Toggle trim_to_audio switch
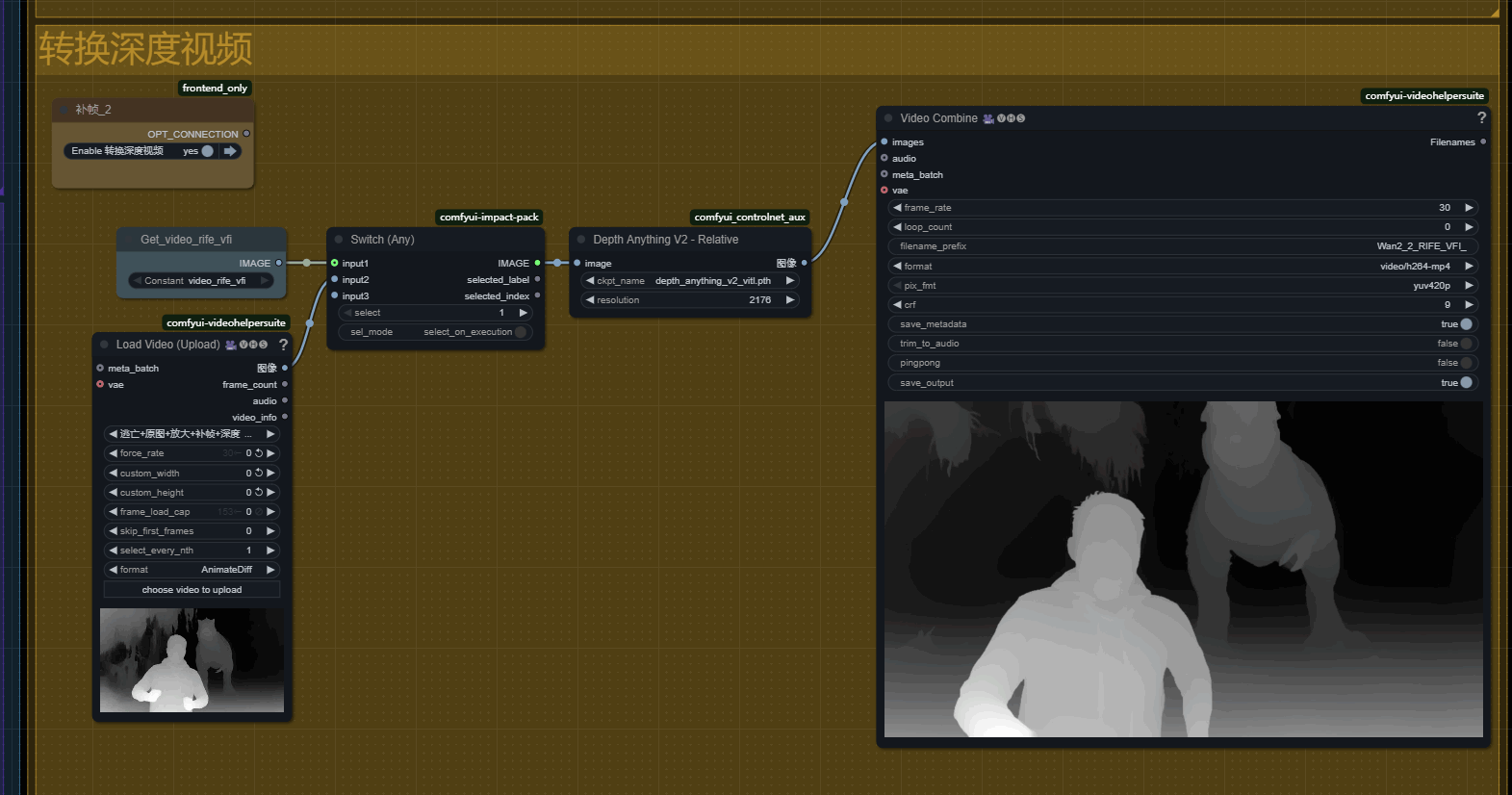The image size is (1512, 795). [x=1466, y=344]
